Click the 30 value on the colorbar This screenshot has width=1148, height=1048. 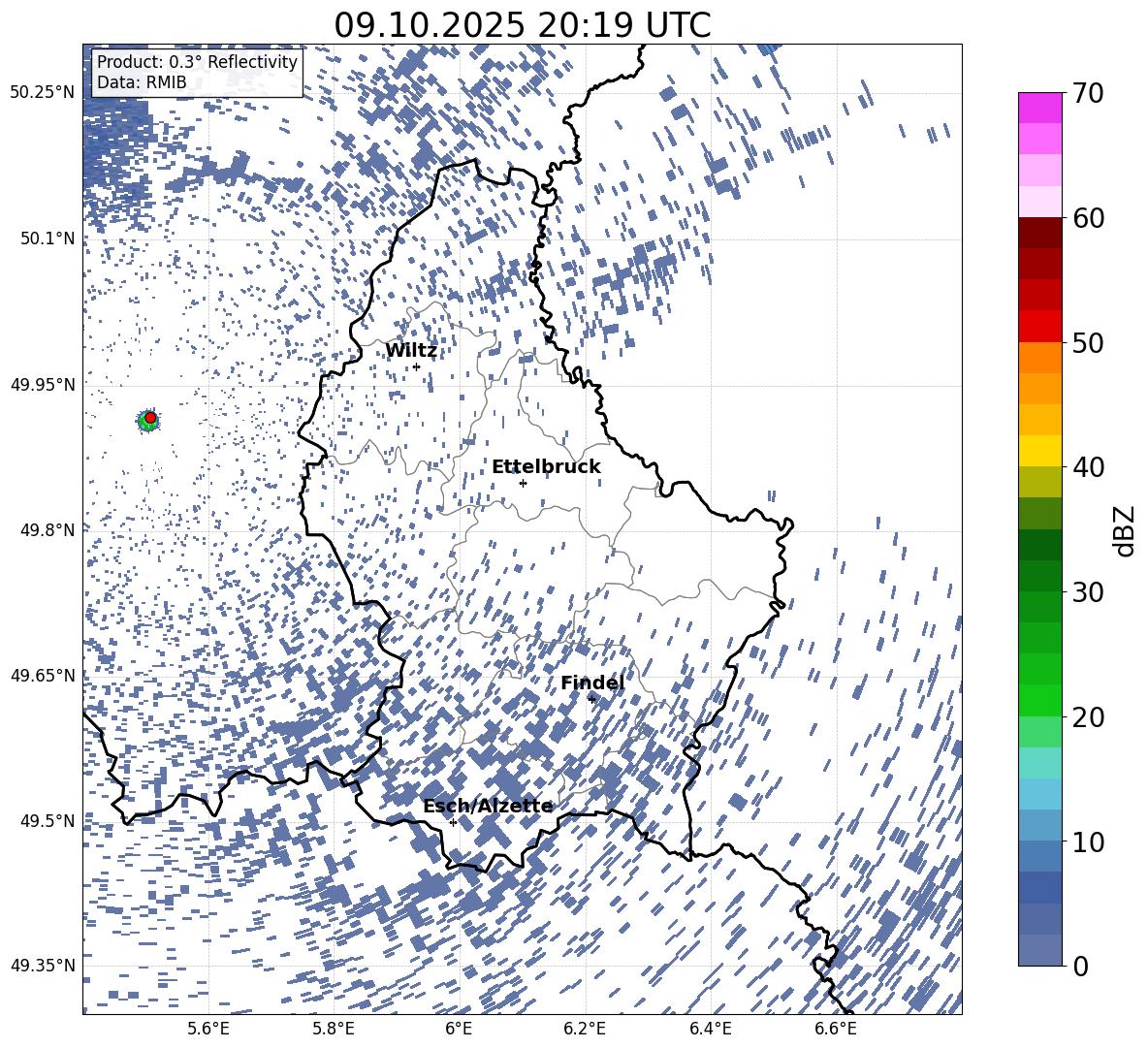pyautogui.click(x=1088, y=591)
